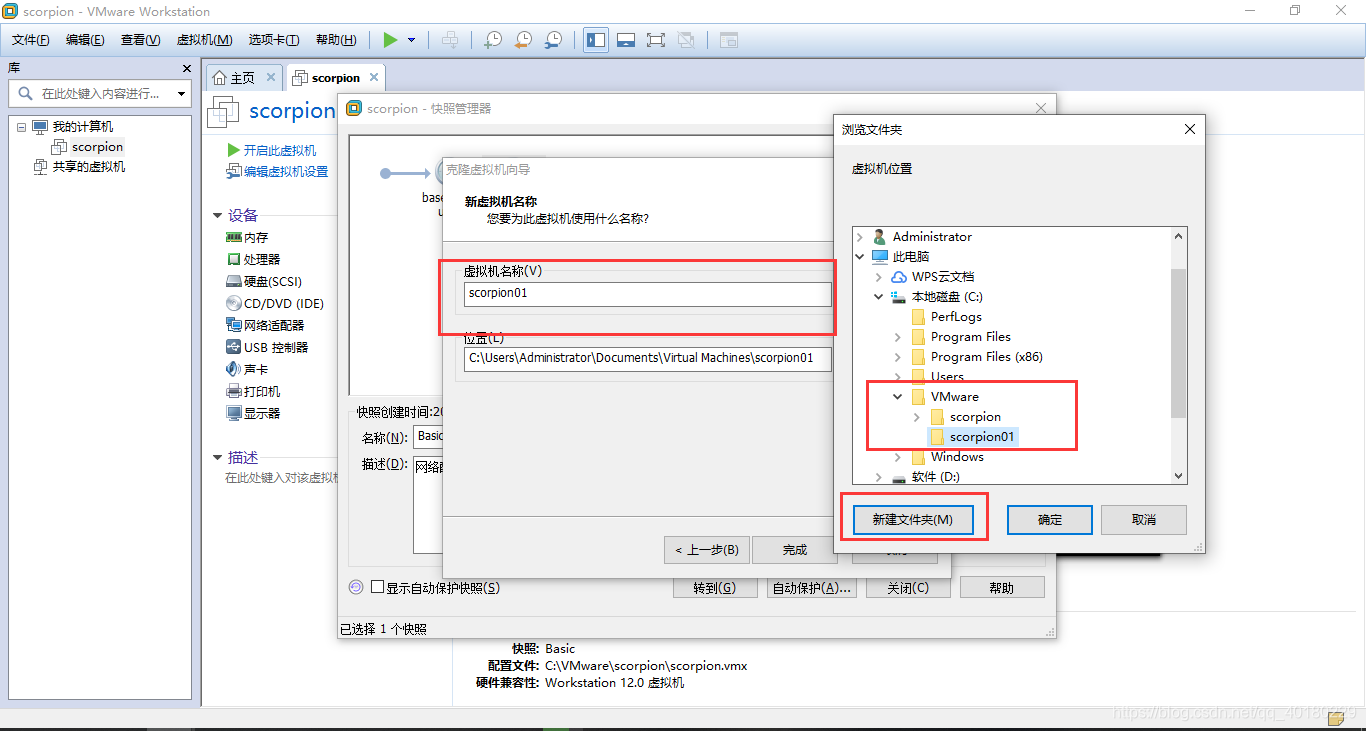Open the library search filter dropdown arrow
The width and height of the screenshot is (1366, 731).
tap(181, 93)
